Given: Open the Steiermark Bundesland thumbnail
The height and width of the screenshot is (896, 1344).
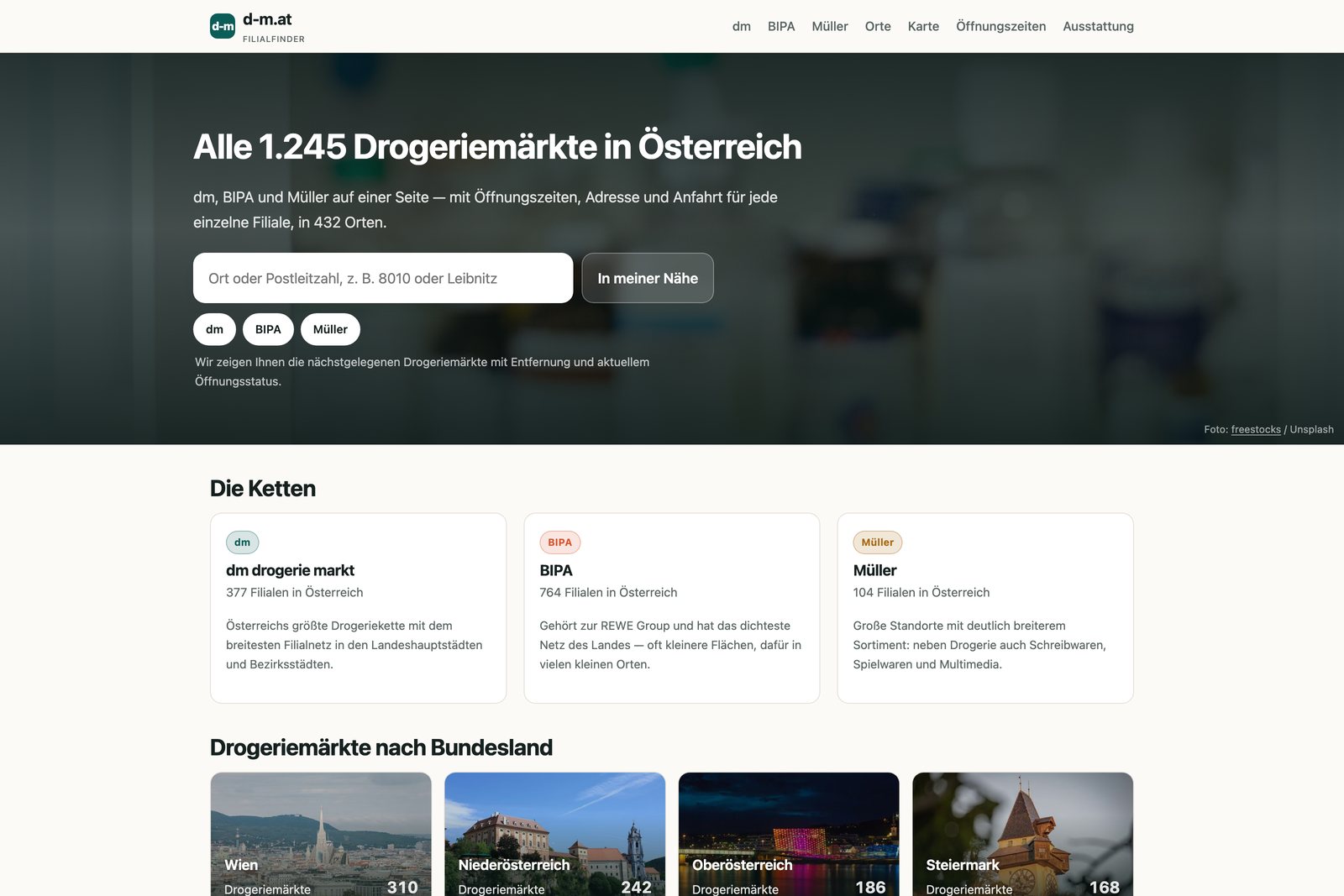Looking at the screenshot, I should [x=1023, y=835].
